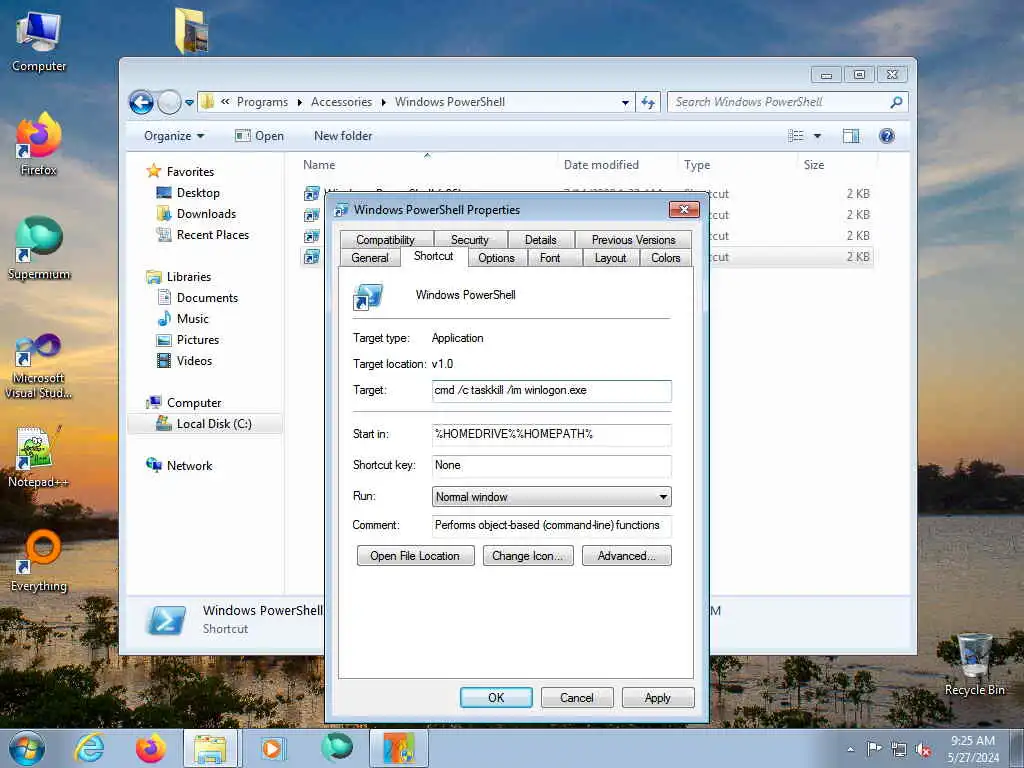The width and height of the screenshot is (1024, 768).
Task: Open the Recycle Bin icon
Action: (974, 664)
